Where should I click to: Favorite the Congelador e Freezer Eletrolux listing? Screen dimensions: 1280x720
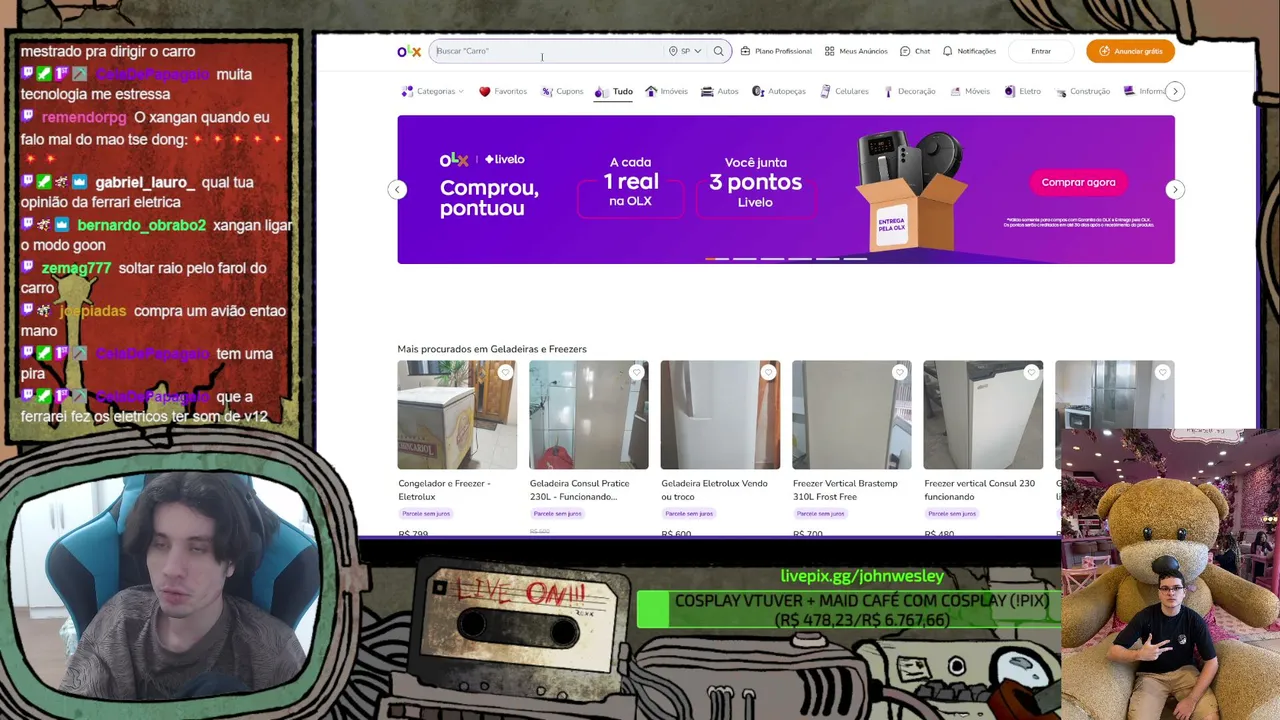505,372
